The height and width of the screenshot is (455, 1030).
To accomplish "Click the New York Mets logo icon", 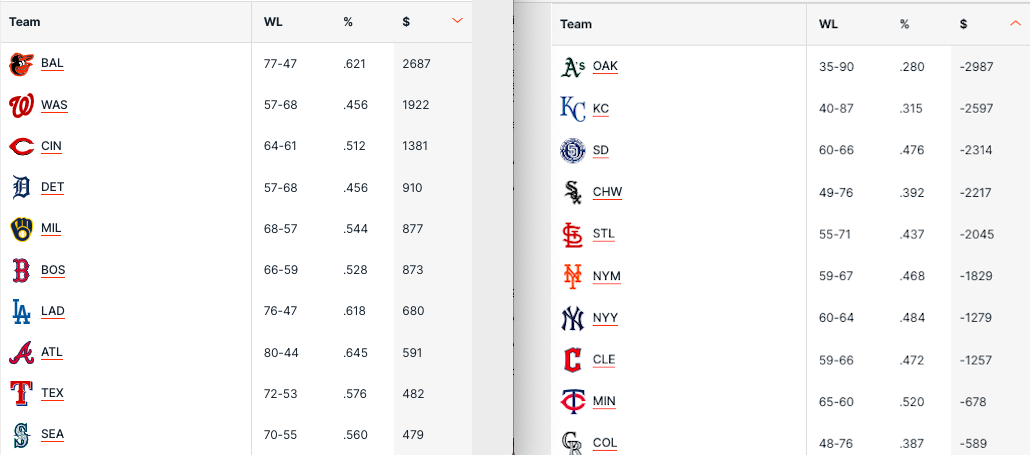I will tap(572, 276).
